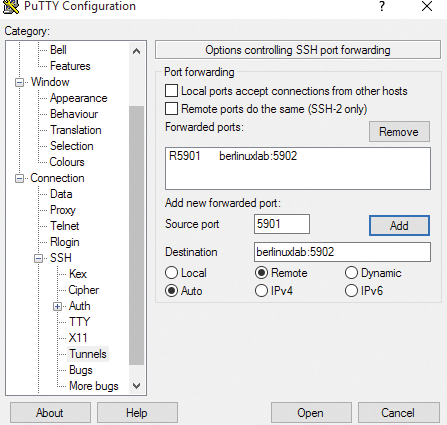
Task: Close the PuTTY Configuration window
Action: click(x=427, y=6)
